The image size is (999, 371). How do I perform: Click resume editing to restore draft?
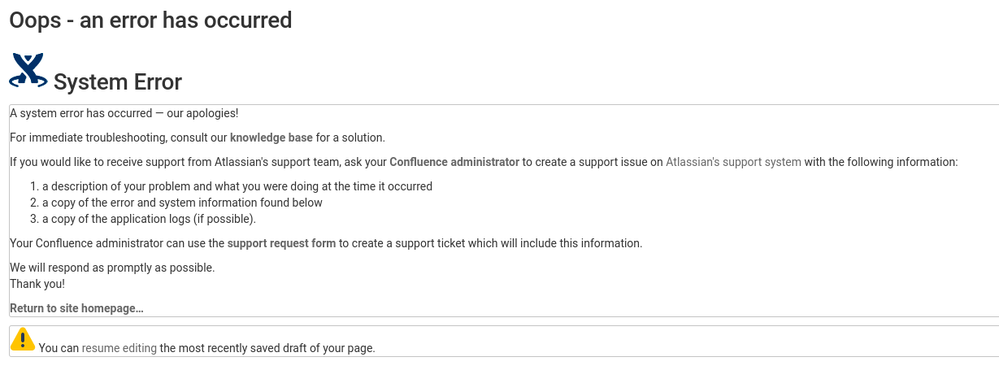[119, 348]
